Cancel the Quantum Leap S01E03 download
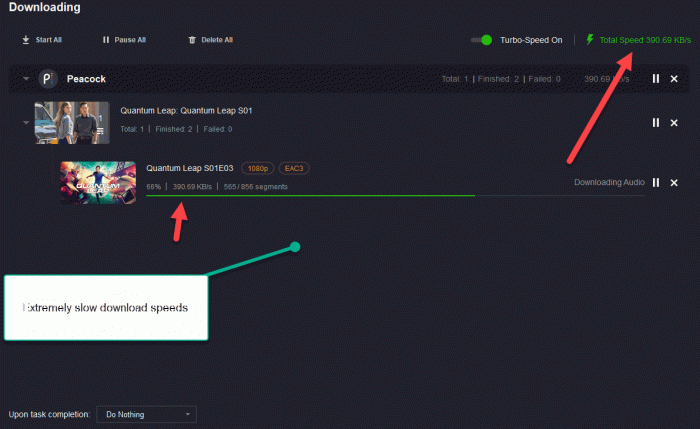 [x=674, y=182]
